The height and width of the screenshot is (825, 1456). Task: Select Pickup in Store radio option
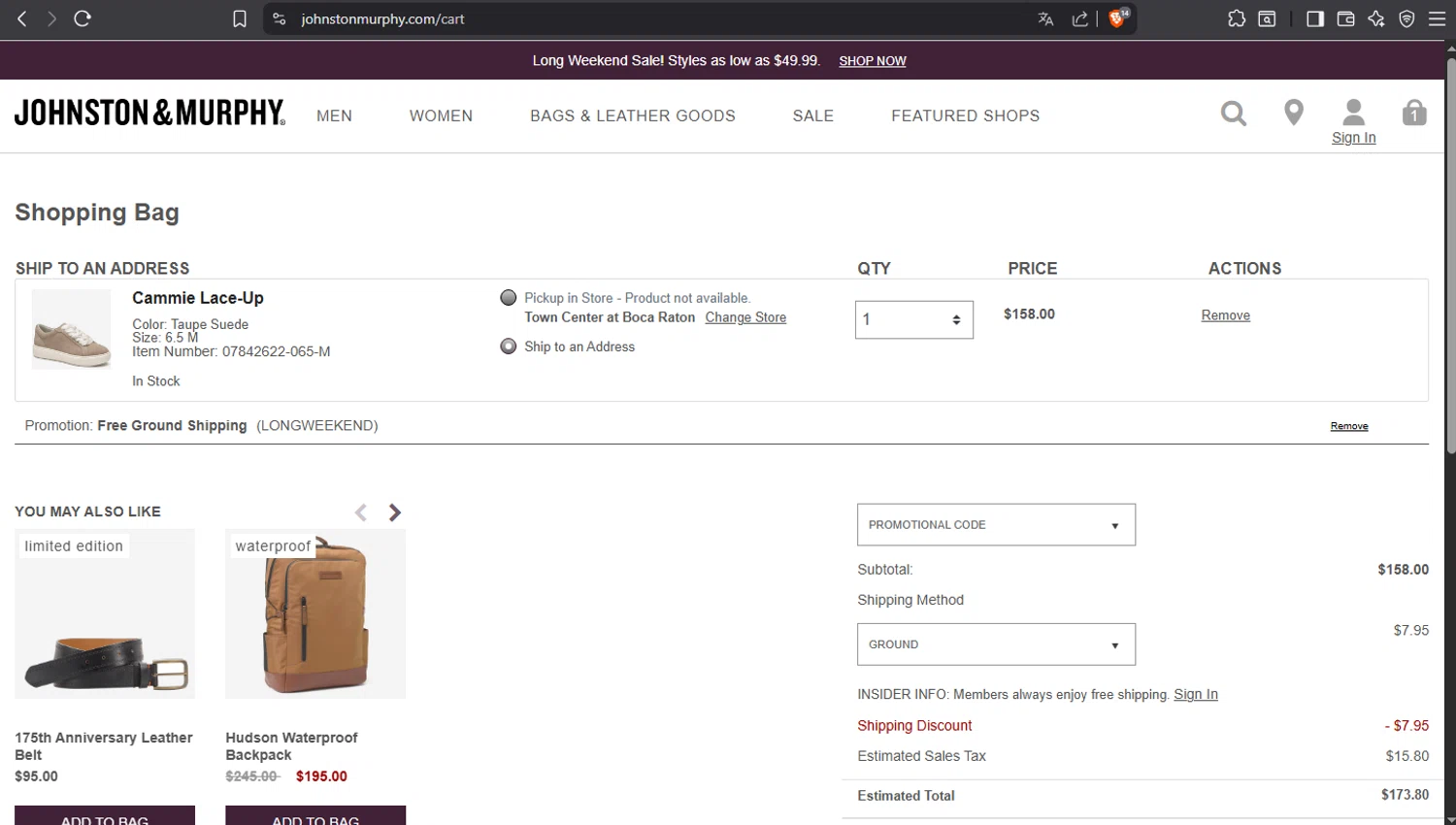pyautogui.click(x=508, y=298)
